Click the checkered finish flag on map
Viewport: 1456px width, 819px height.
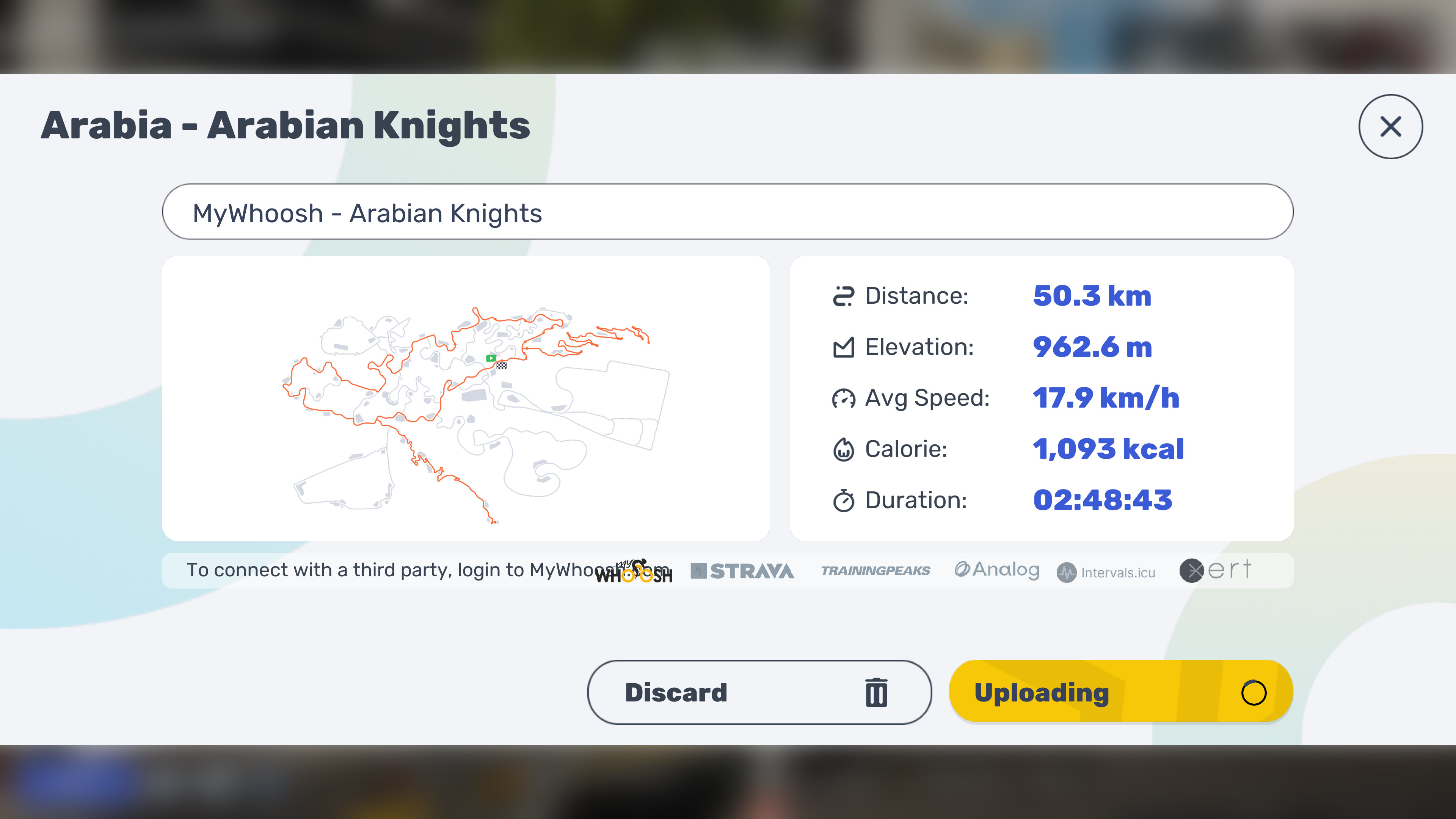[x=501, y=366]
